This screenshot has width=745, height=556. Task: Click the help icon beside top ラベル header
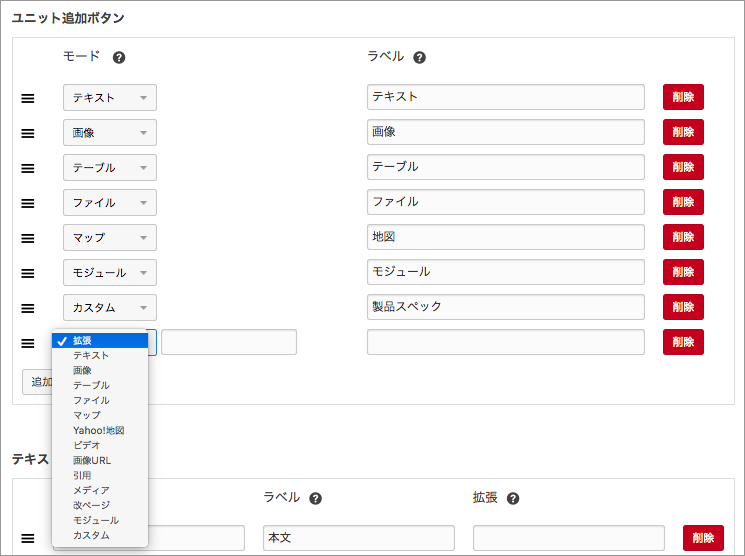(419, 58)
